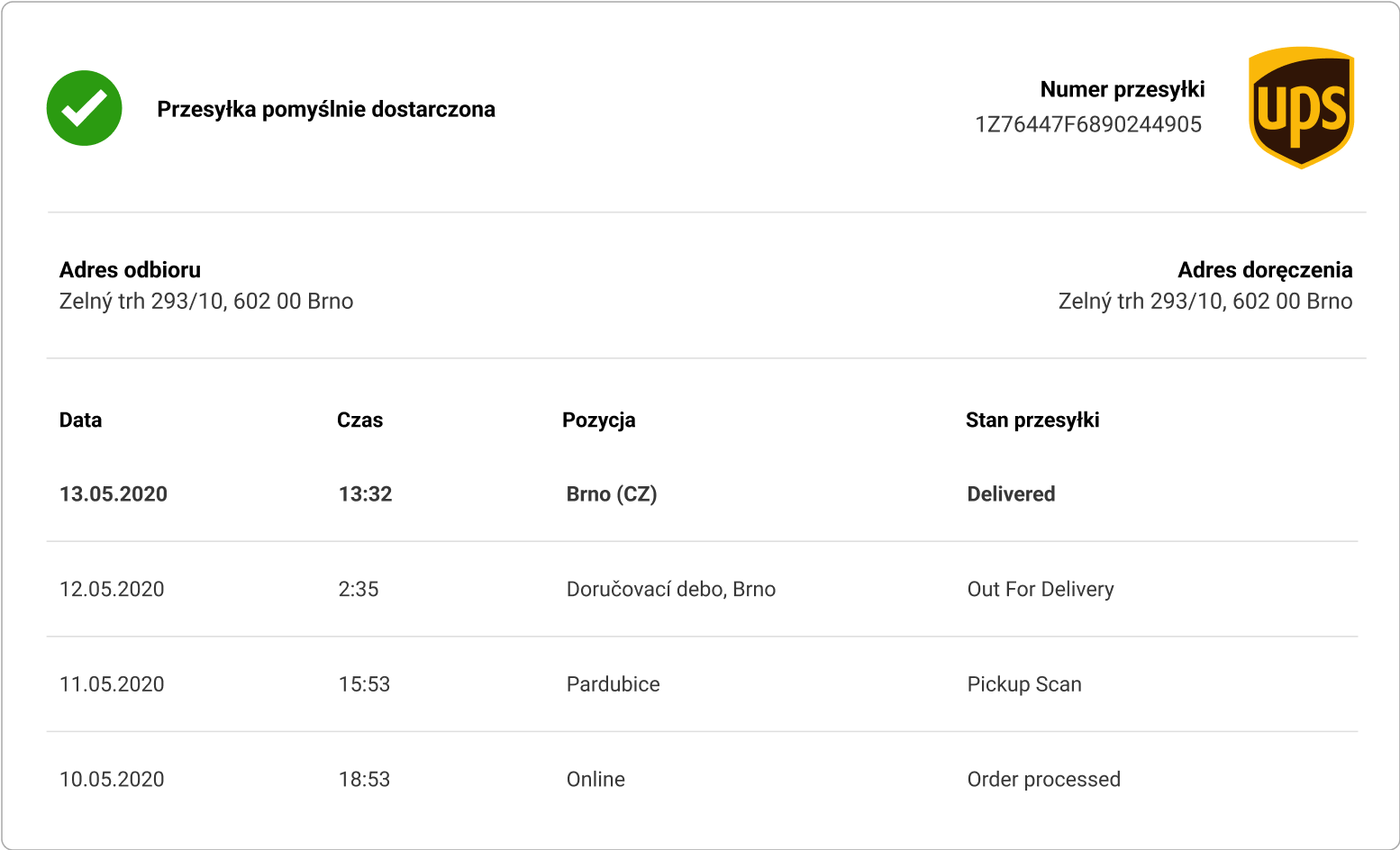Click the Czas column header
This screenshot has width=1400, height=850.
point(359,420)
